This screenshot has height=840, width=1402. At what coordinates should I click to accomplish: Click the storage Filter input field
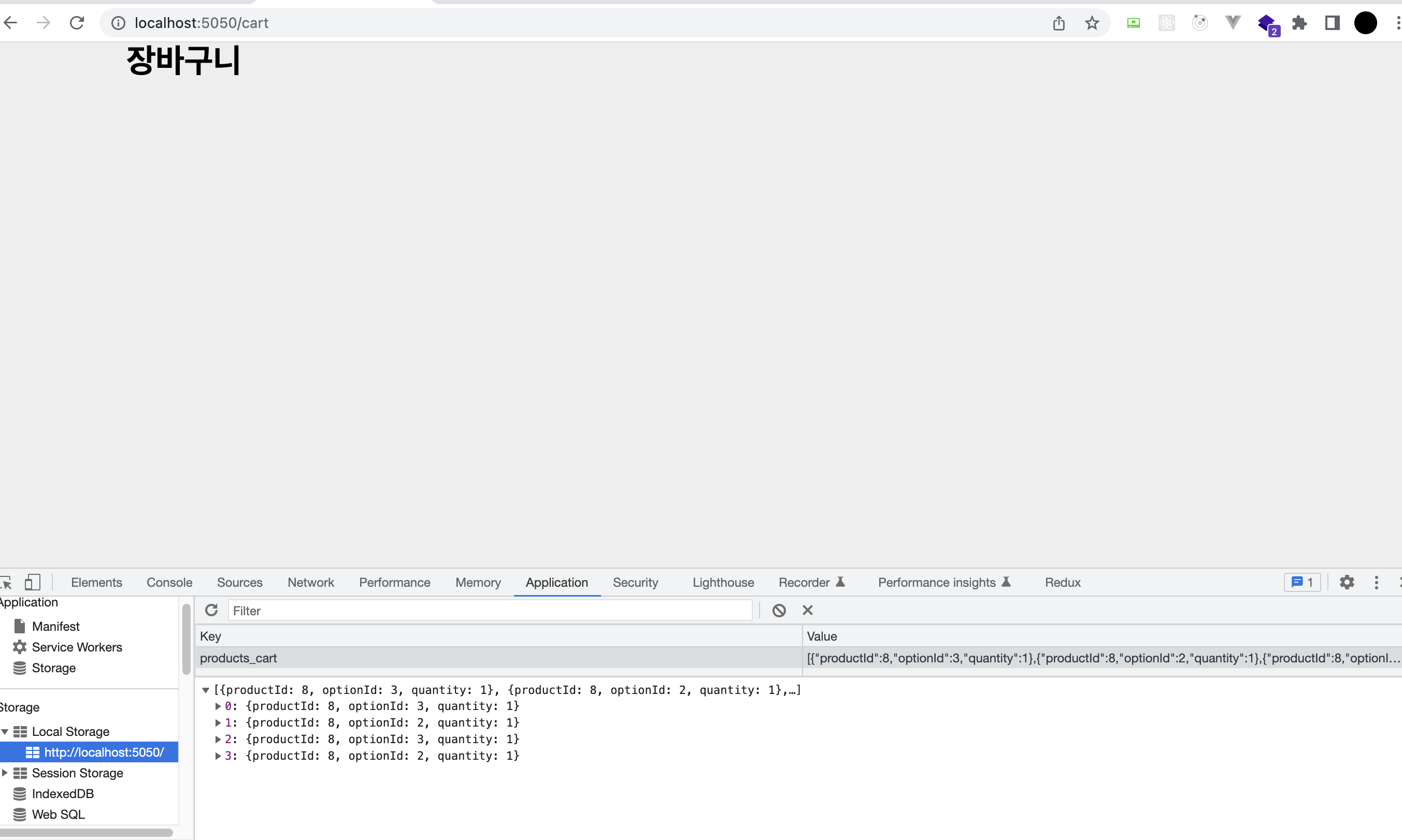tap(490, 610)
